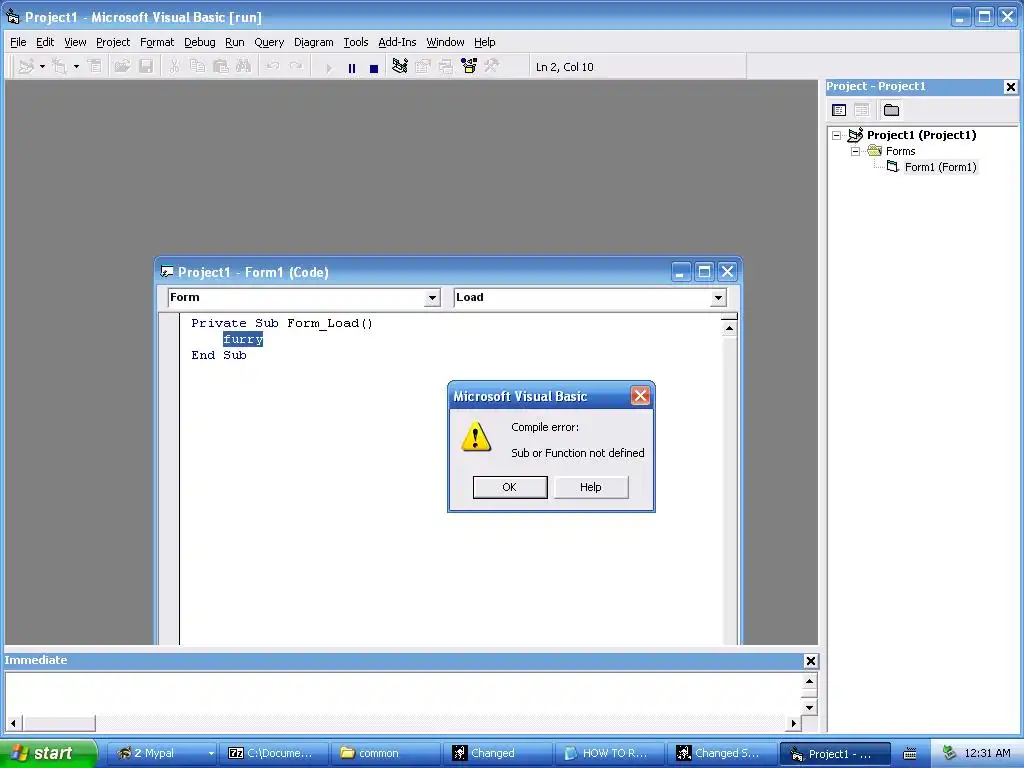Click the Copy toolbar icon
This screenshot has width=1024, height=768.
point(197,67)
